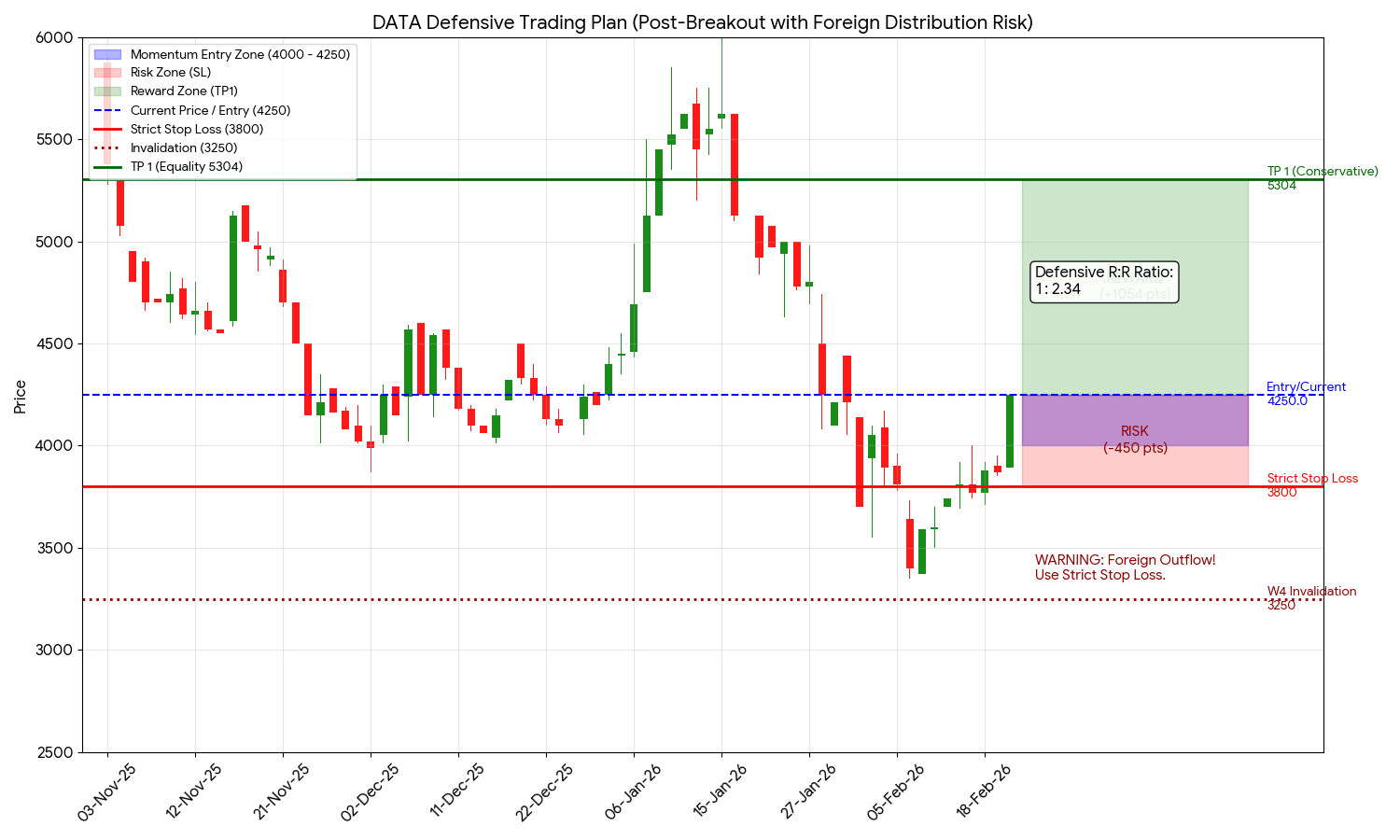Select the Current Price / Entry (4250) legend entry
Screen dimensions: 1400x840
click(x=210, y=110)
